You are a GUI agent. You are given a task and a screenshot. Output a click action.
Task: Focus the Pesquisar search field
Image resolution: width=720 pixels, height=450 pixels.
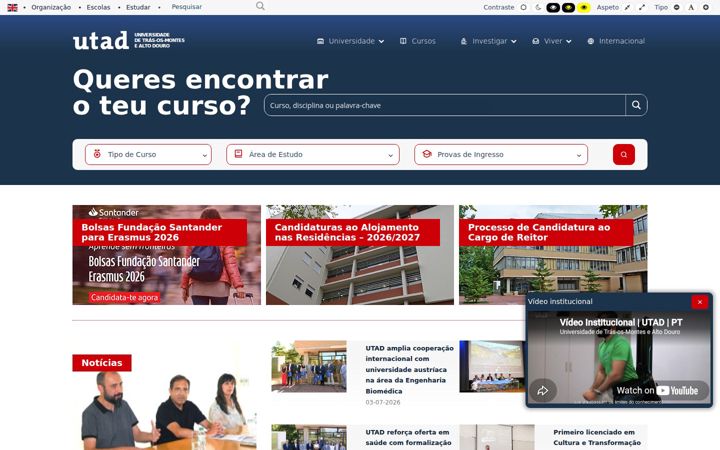211,7
